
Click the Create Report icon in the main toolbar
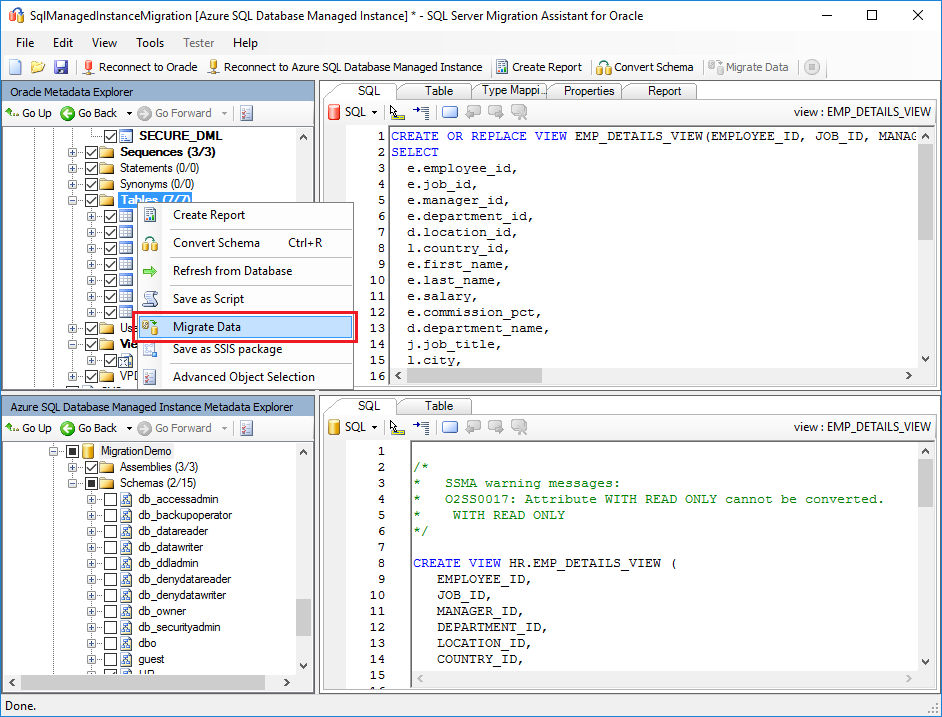[x=502, y=67]
